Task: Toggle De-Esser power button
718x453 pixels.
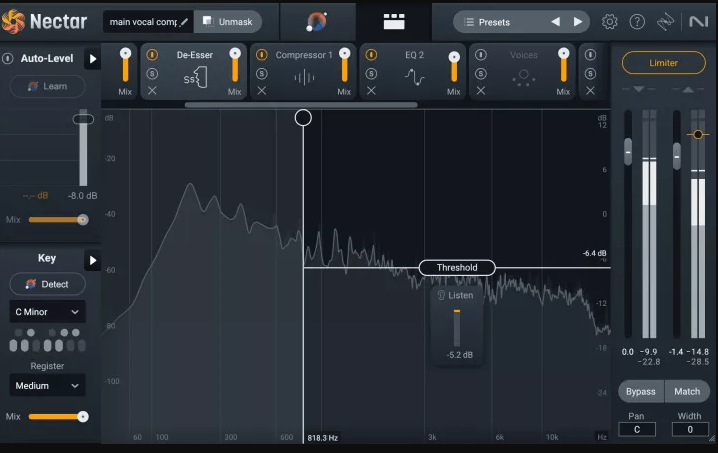Action: coord(152,55)
